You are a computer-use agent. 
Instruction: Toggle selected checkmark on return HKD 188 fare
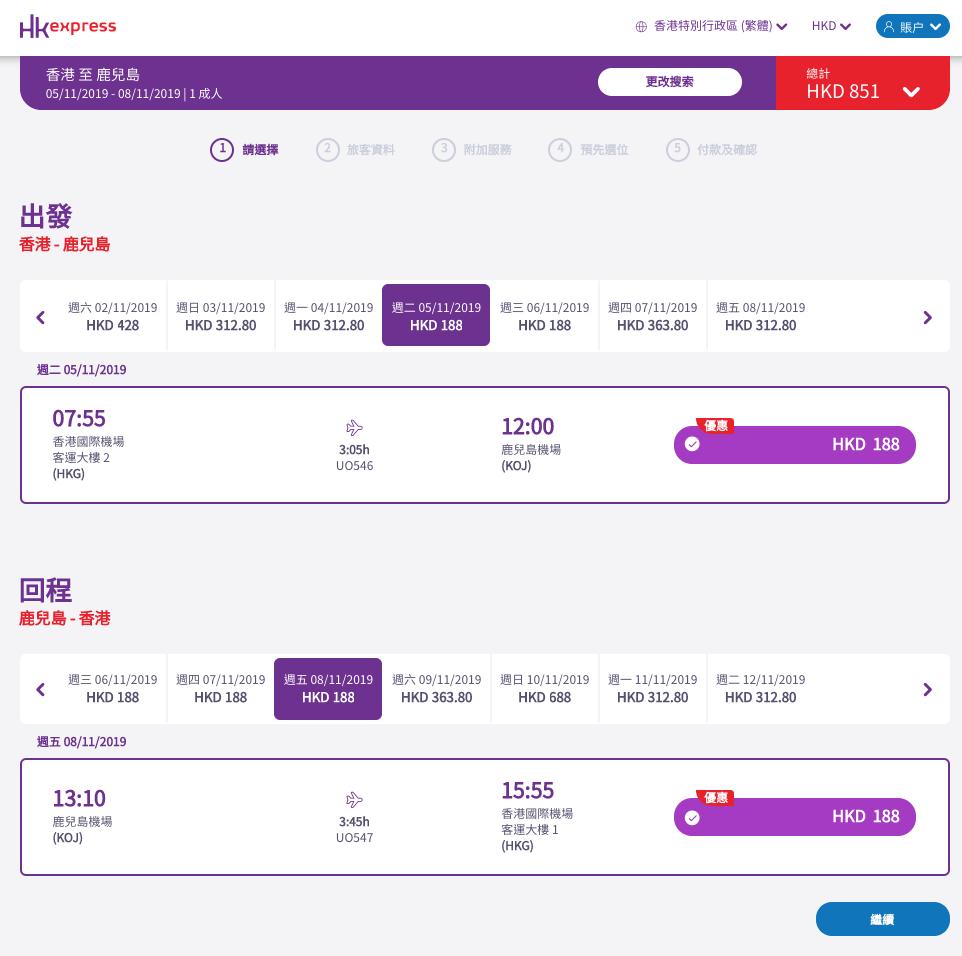[x=692, y=817]
